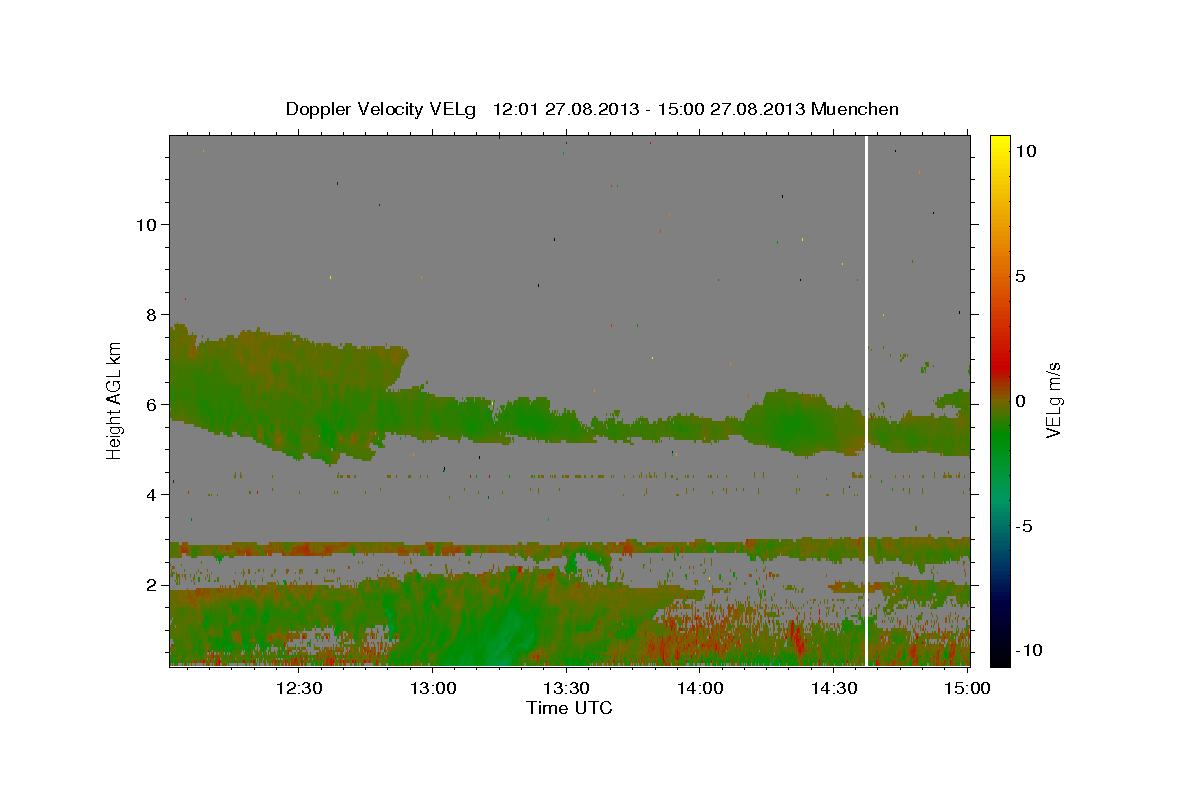
Task: Click the colorbar value -5 label
Action: coord(1024,526)
